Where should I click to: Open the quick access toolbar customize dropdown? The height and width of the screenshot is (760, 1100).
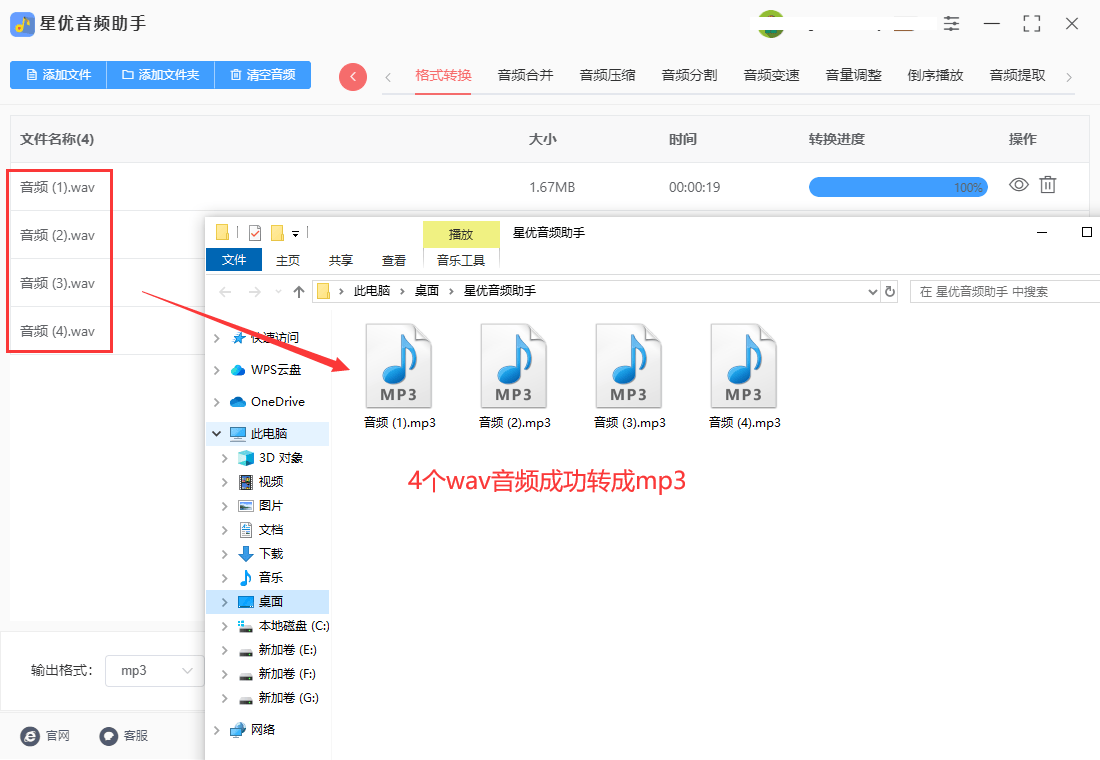[295, 234]
